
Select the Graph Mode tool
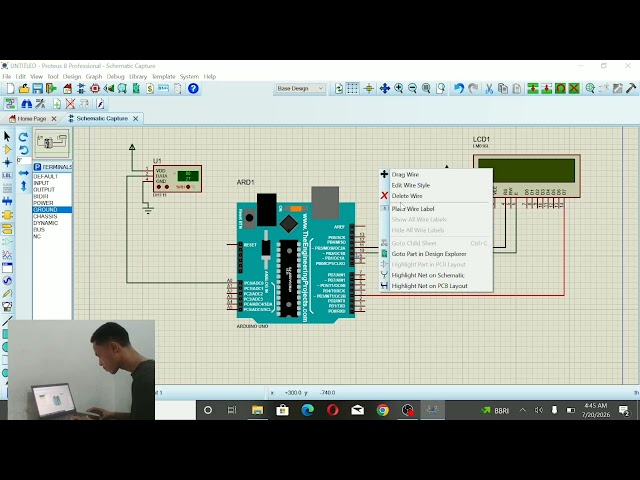click(7, 255)
